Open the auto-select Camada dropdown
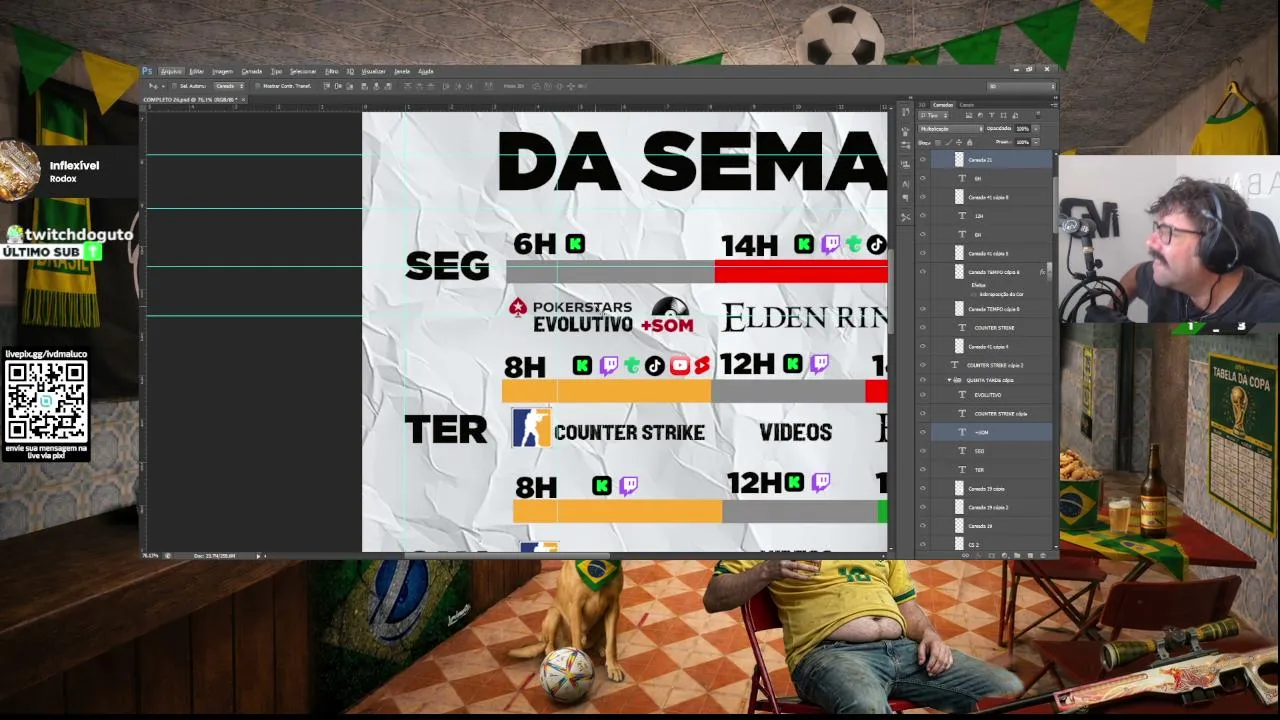The image size is (1280, 720). (230, 86)
